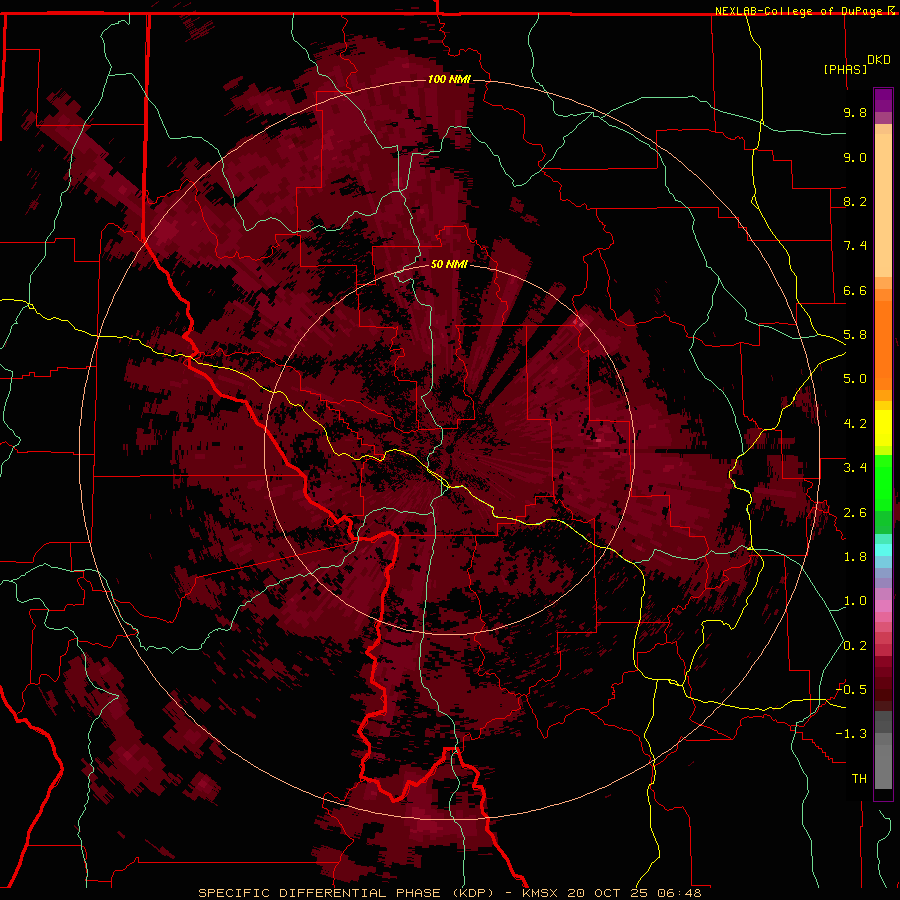Pick the pink segment of the color bar
This screenshot has width=900, height=900.
pos(883,606)
